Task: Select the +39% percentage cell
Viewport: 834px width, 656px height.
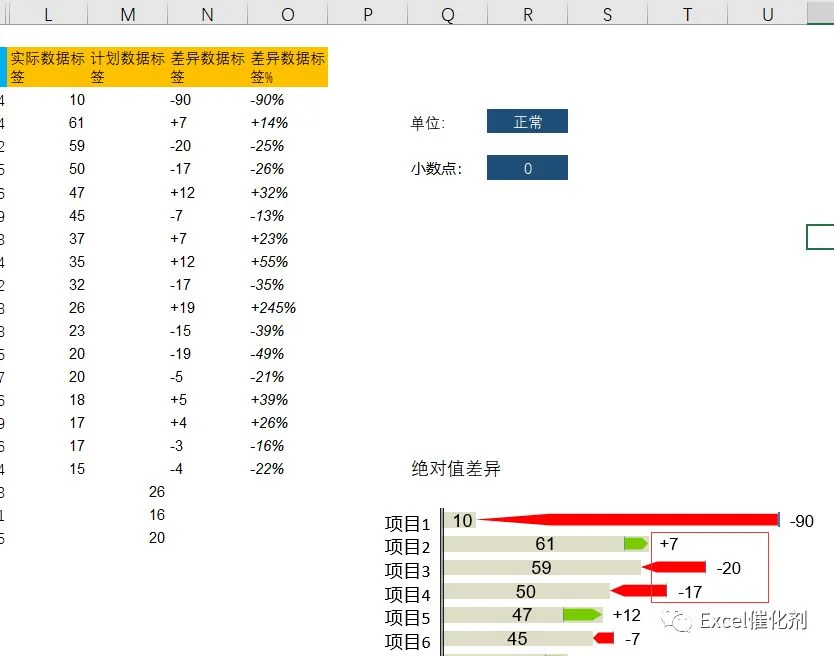Action: click(288, 400)
